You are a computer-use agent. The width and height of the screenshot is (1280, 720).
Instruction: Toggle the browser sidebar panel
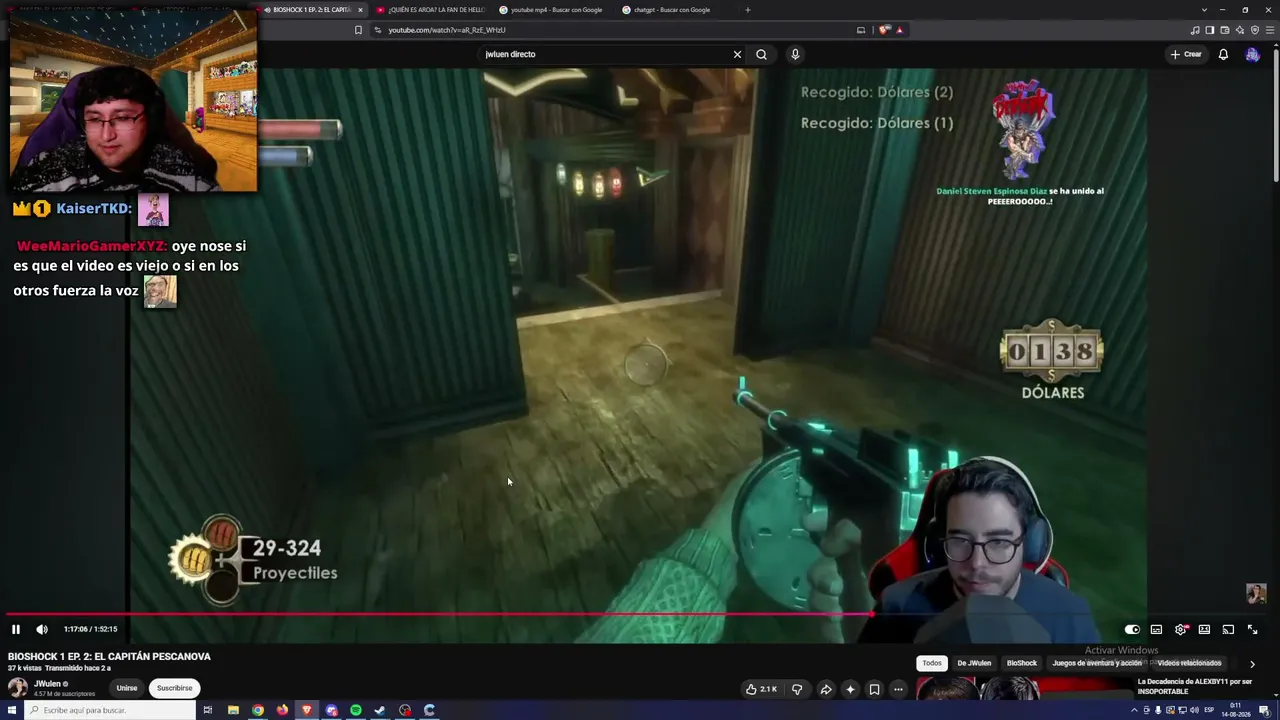[1210, 30]
